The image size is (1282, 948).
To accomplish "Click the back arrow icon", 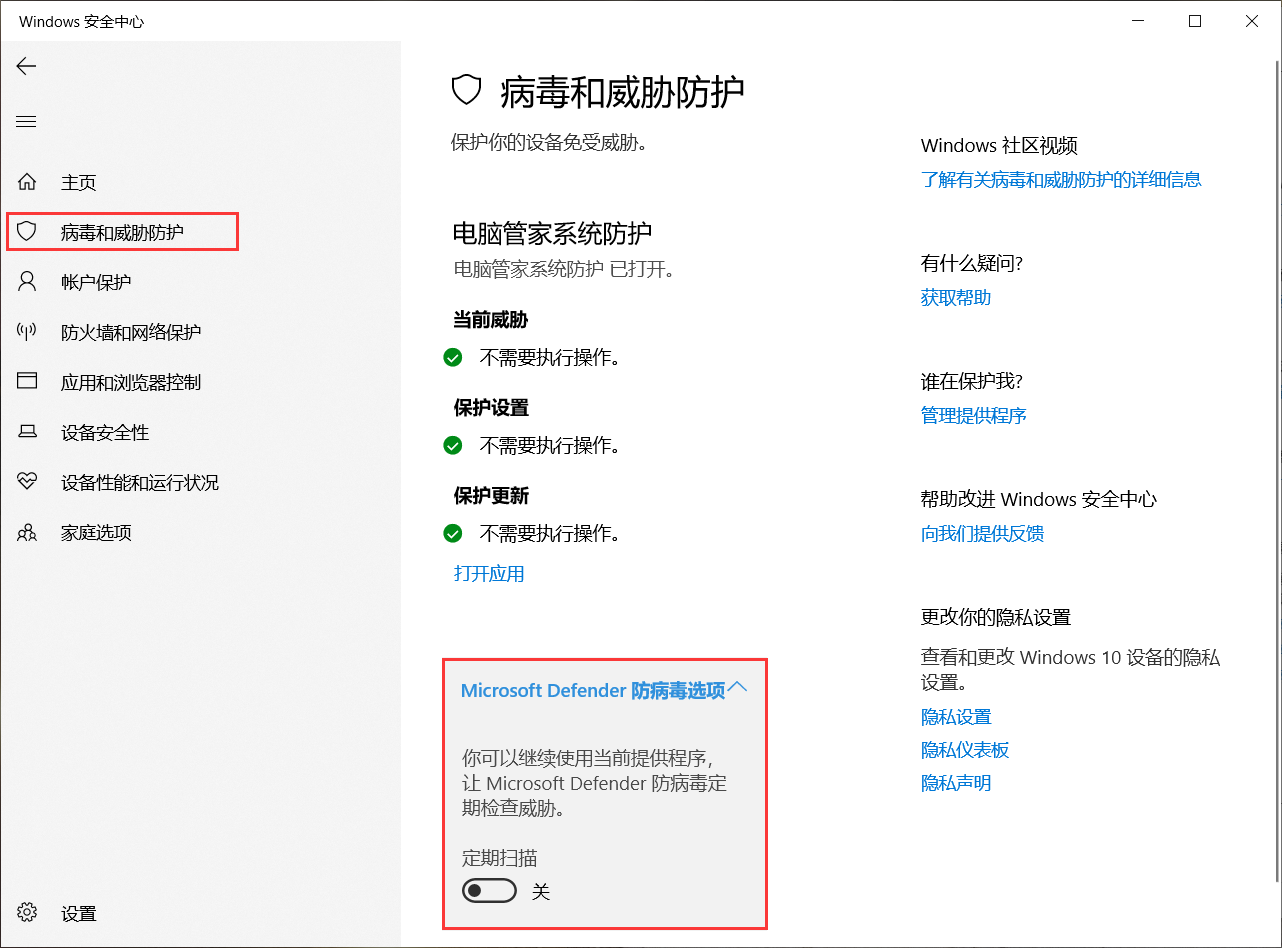I will pos(26,66).
